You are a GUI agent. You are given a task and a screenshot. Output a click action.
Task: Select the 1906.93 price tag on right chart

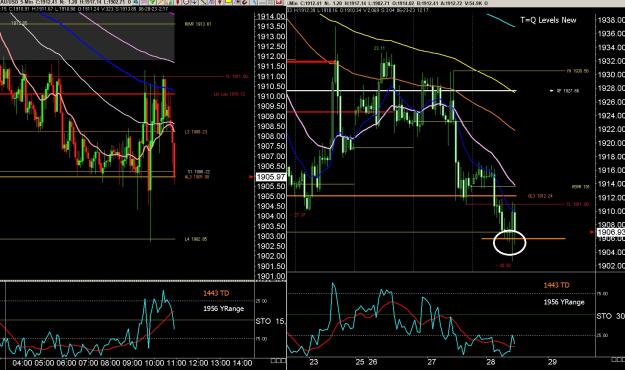(611, 232)
